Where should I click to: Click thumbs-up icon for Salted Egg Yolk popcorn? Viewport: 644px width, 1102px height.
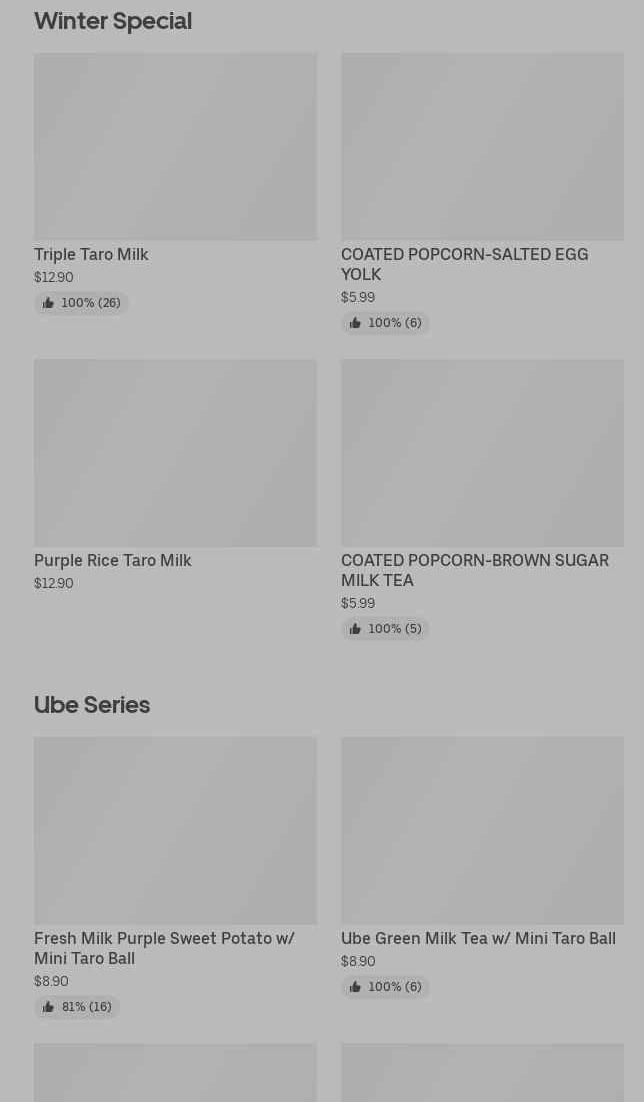(x=355, y=323)
